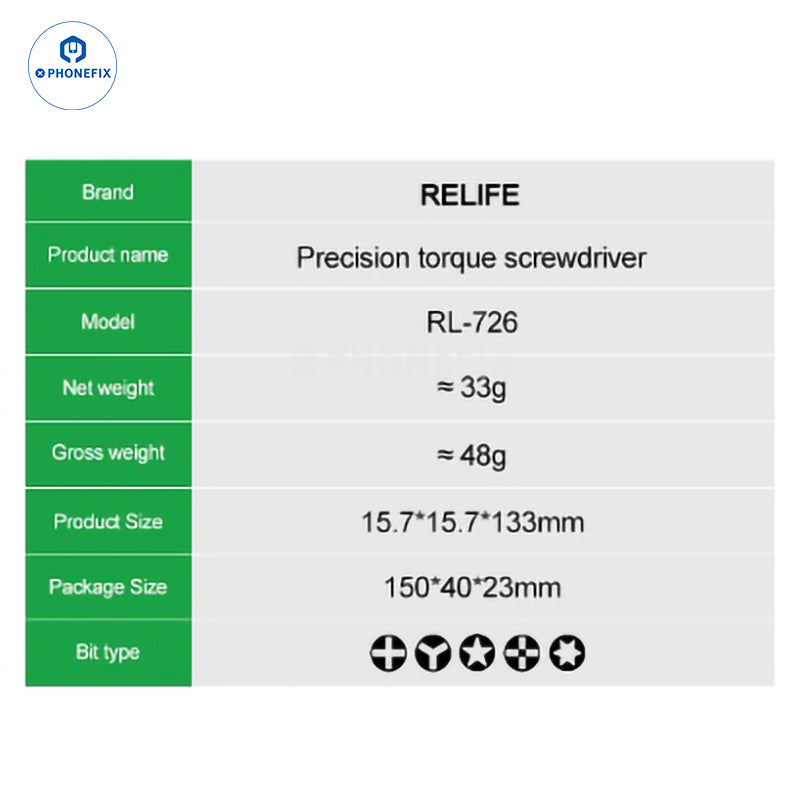
Task: Click the Model label cell
Action: 108,322
